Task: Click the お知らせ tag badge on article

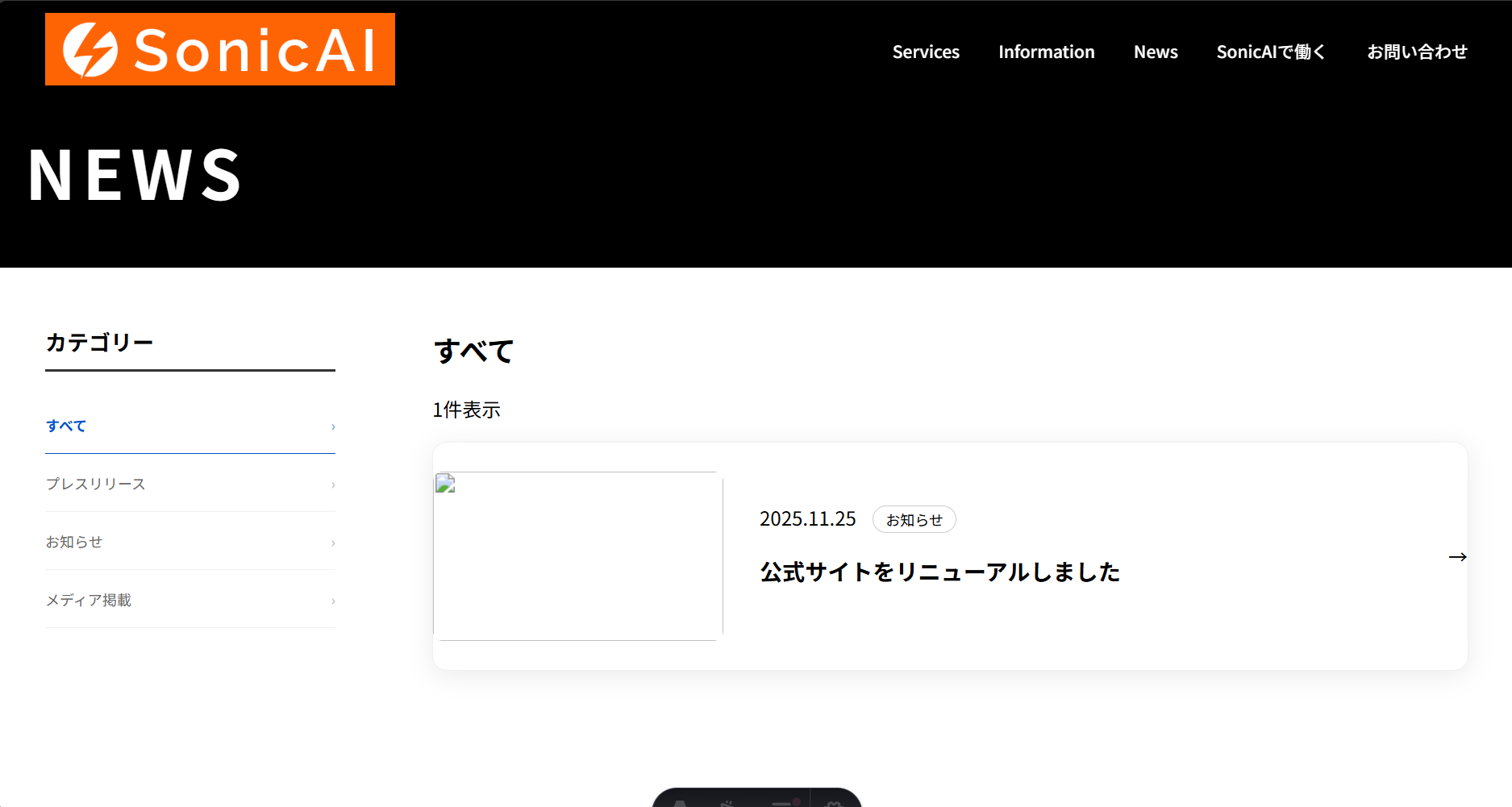Action: (x=914, y=520)
